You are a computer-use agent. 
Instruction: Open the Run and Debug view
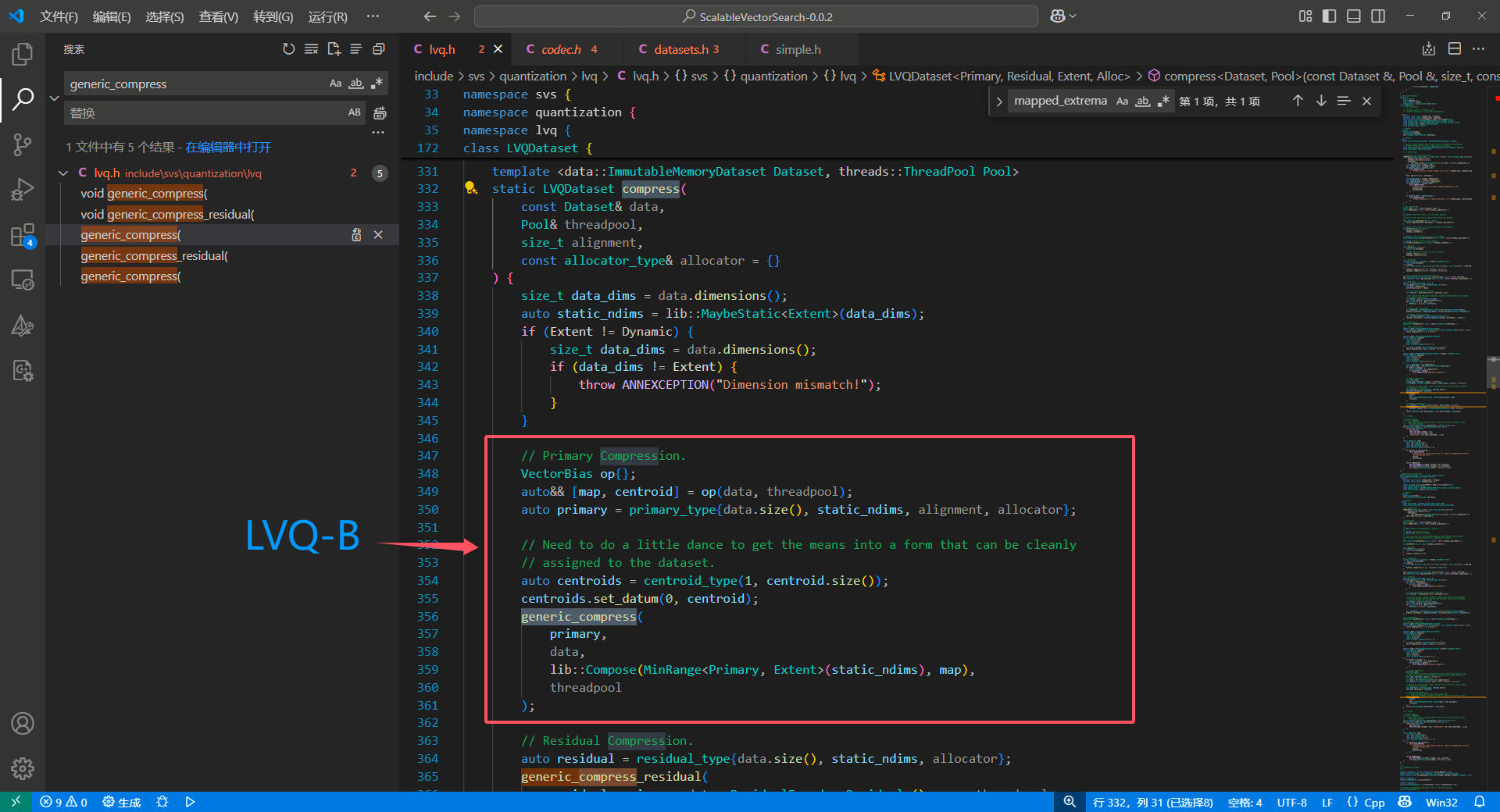(x=23, y=190)
